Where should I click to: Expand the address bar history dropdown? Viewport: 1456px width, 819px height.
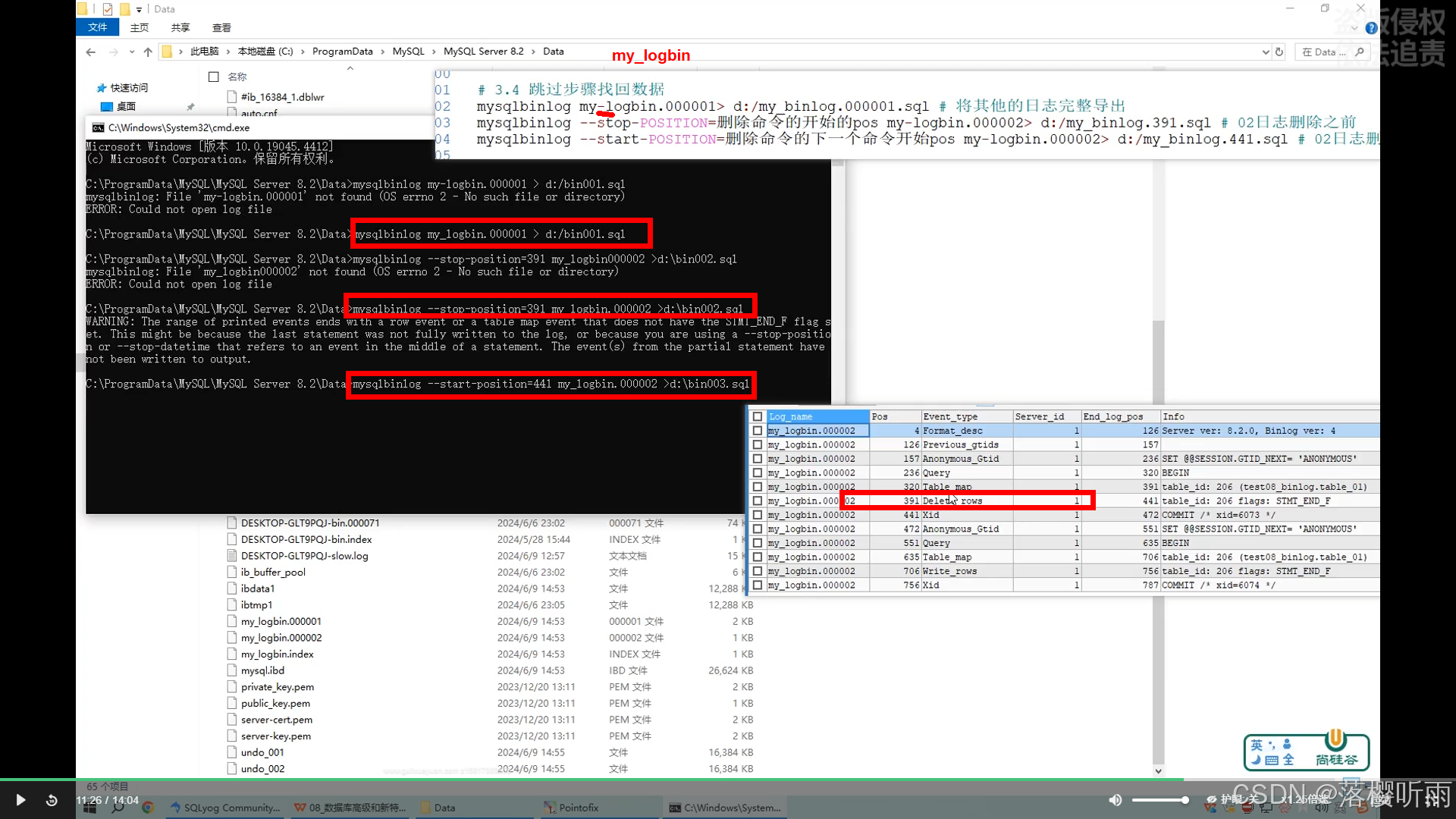point(1265,52)
